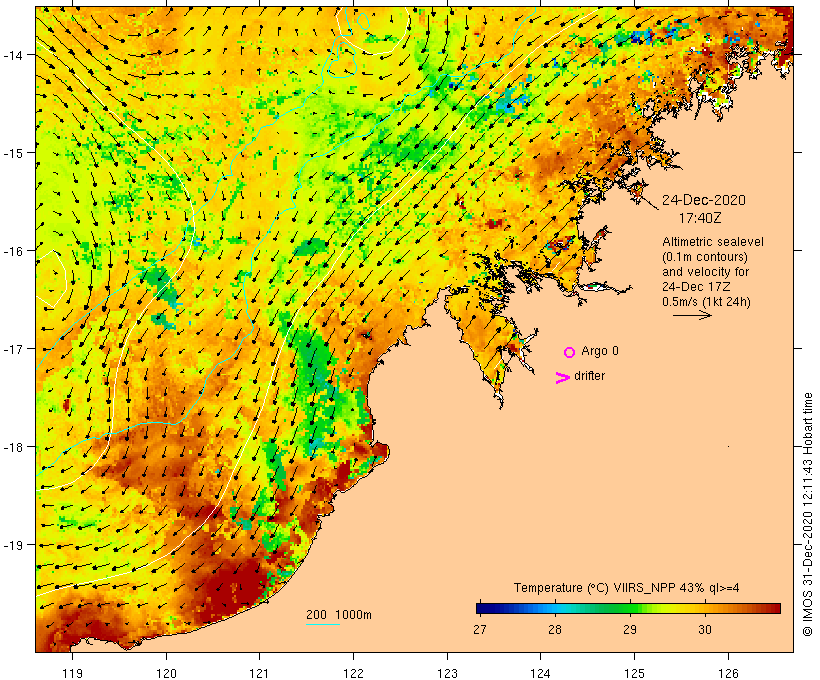Click the date text 24-Dec-2020
This screenshot has width=820, height=680.
click(x=704, y=200)
